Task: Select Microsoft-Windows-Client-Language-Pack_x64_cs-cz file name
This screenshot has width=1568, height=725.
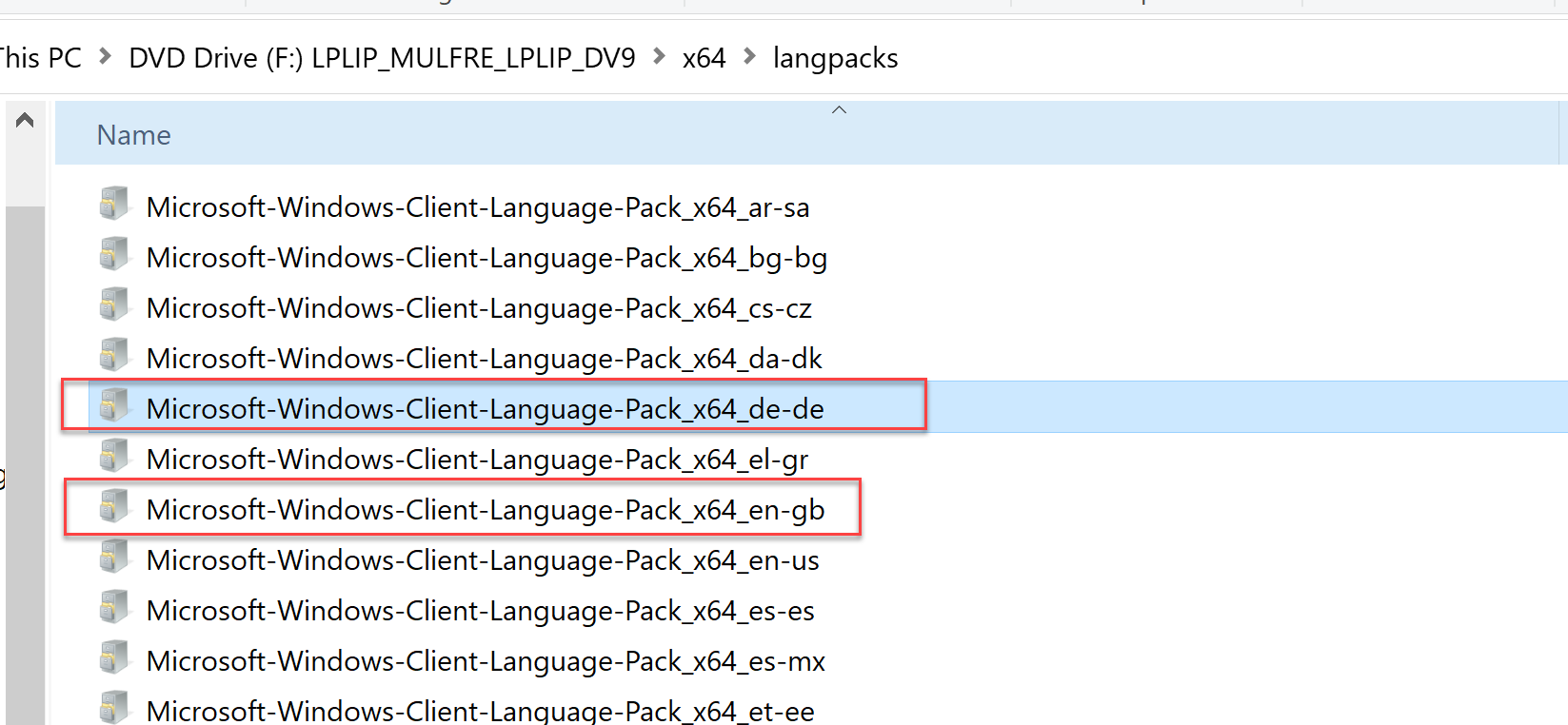Action: (x=479, y=309)
